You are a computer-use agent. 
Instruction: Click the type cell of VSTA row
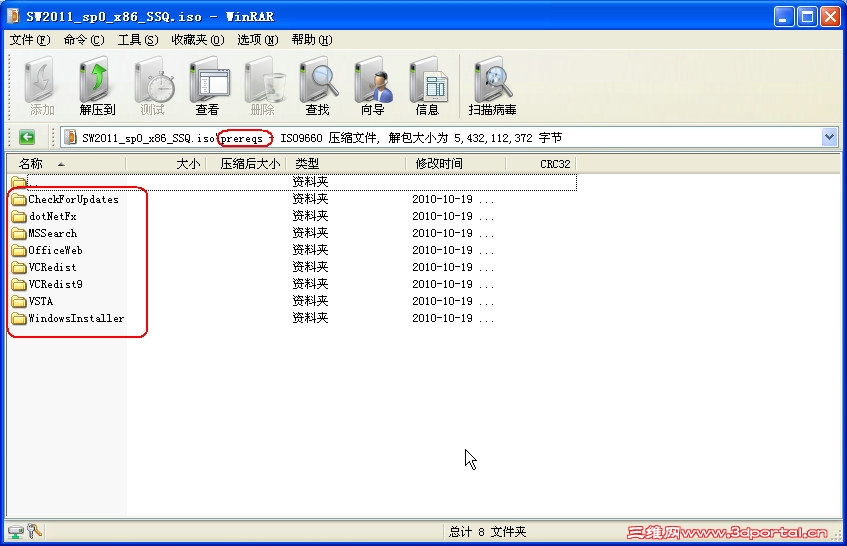pos(310,301)
